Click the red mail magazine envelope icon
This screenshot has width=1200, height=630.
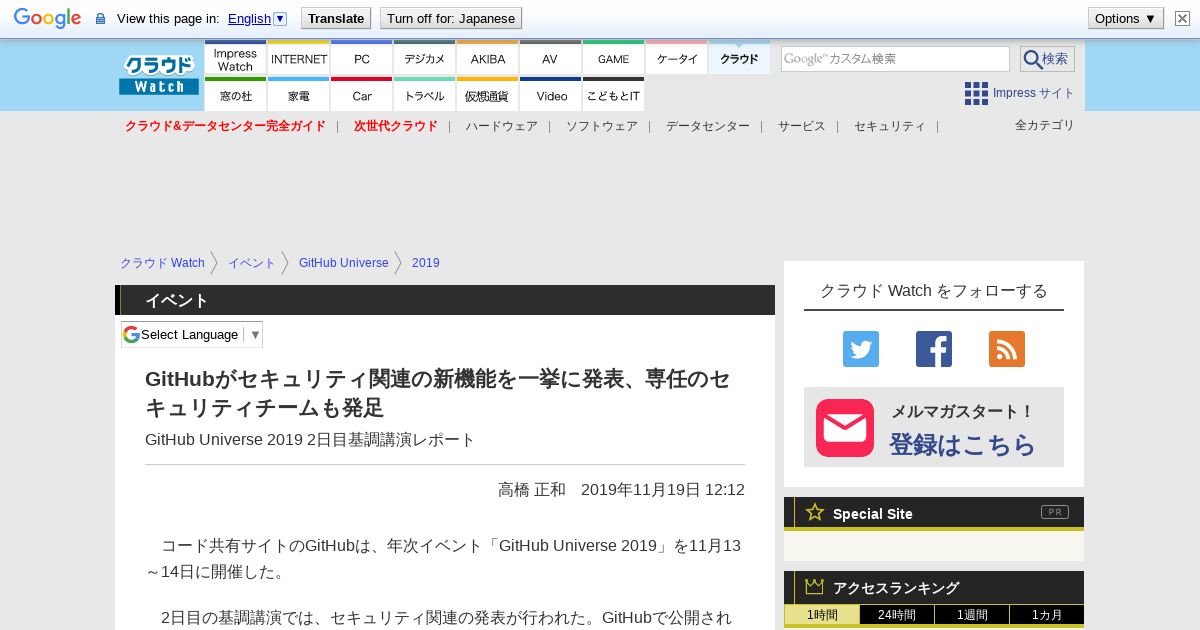[845, 428]
